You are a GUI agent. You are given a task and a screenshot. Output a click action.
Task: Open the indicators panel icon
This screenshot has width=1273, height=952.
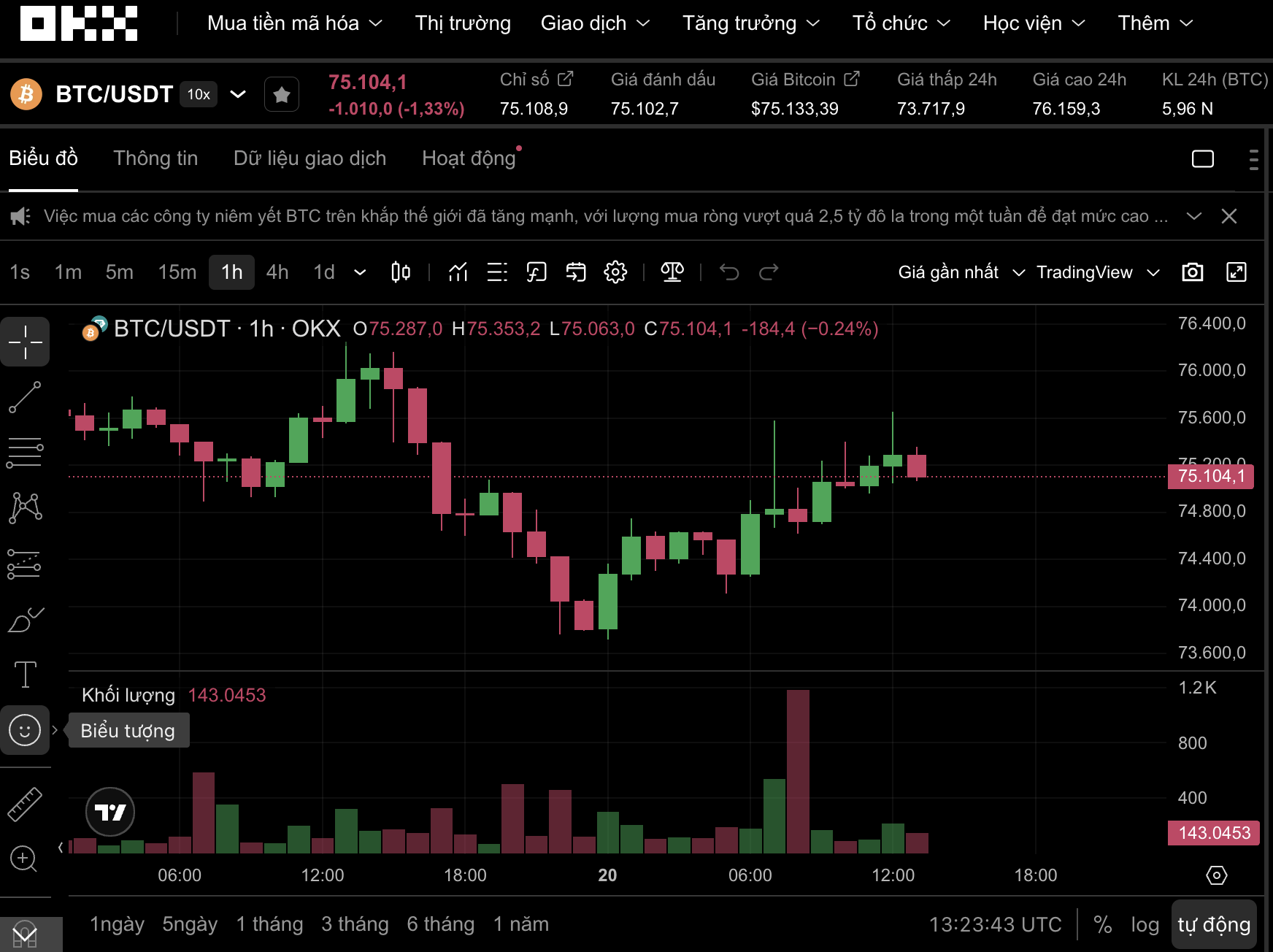458,272
